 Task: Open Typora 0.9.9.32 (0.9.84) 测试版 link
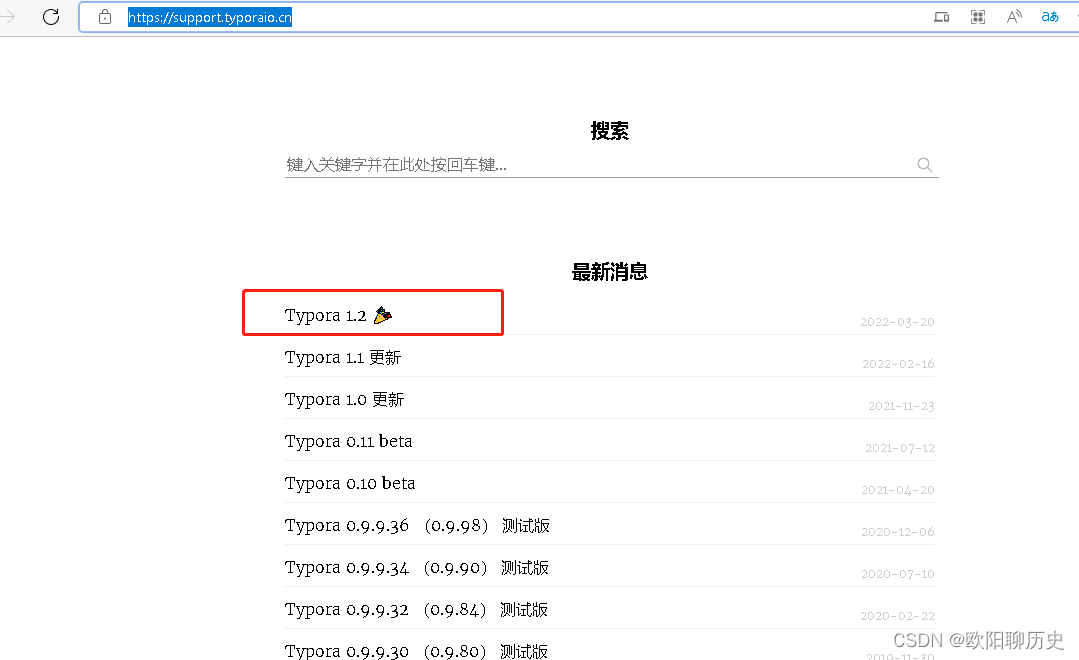(416, 610)
